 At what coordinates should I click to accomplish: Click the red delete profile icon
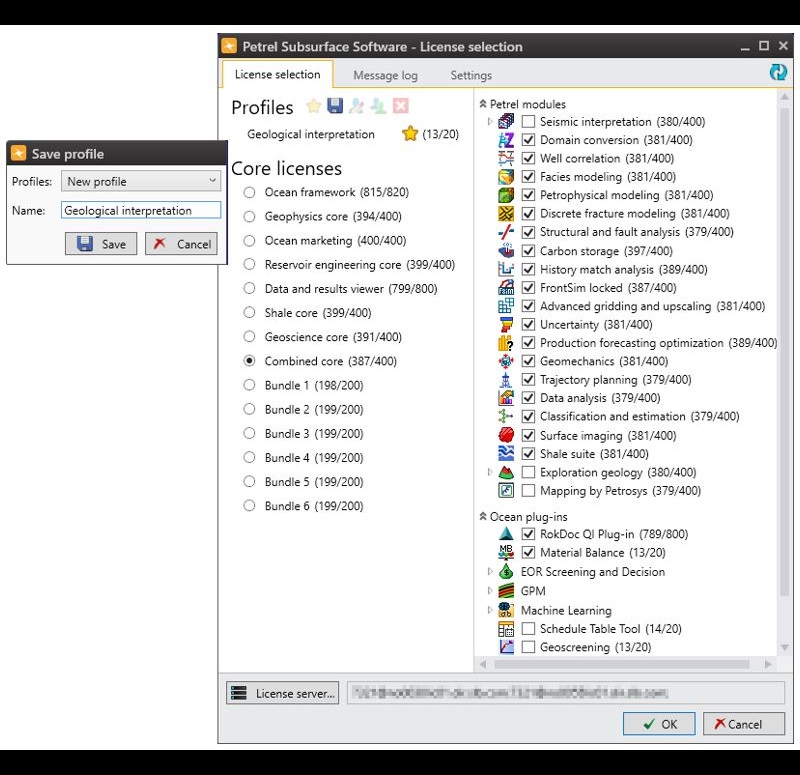click(401, 106)
